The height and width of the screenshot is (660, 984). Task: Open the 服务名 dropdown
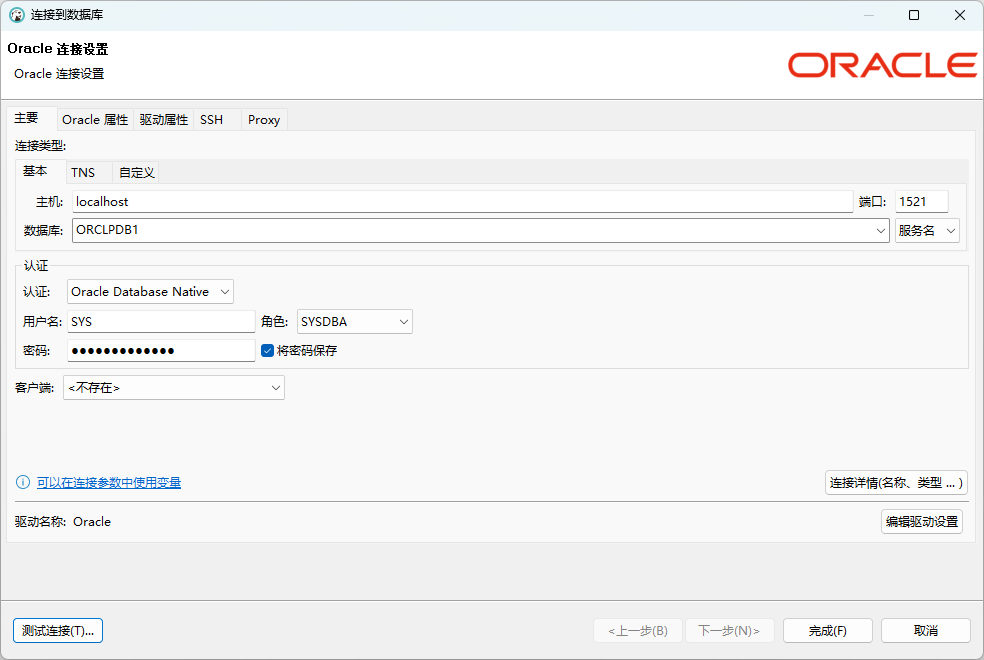(927, 230)
